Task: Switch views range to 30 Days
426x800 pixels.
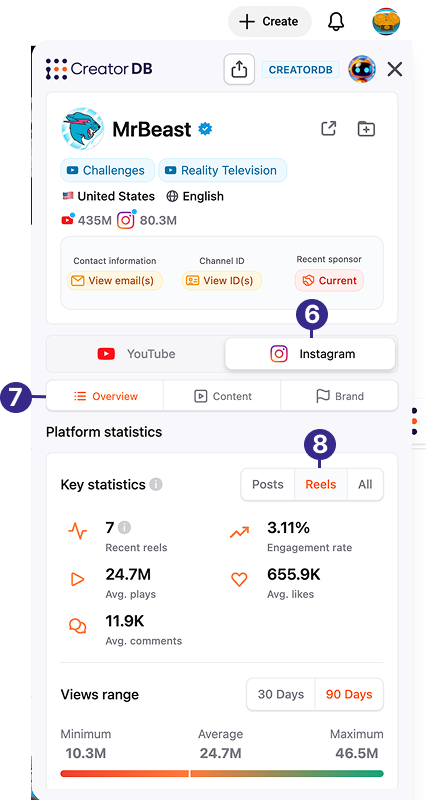Action: pyautogui.click(x=281, y=694)
